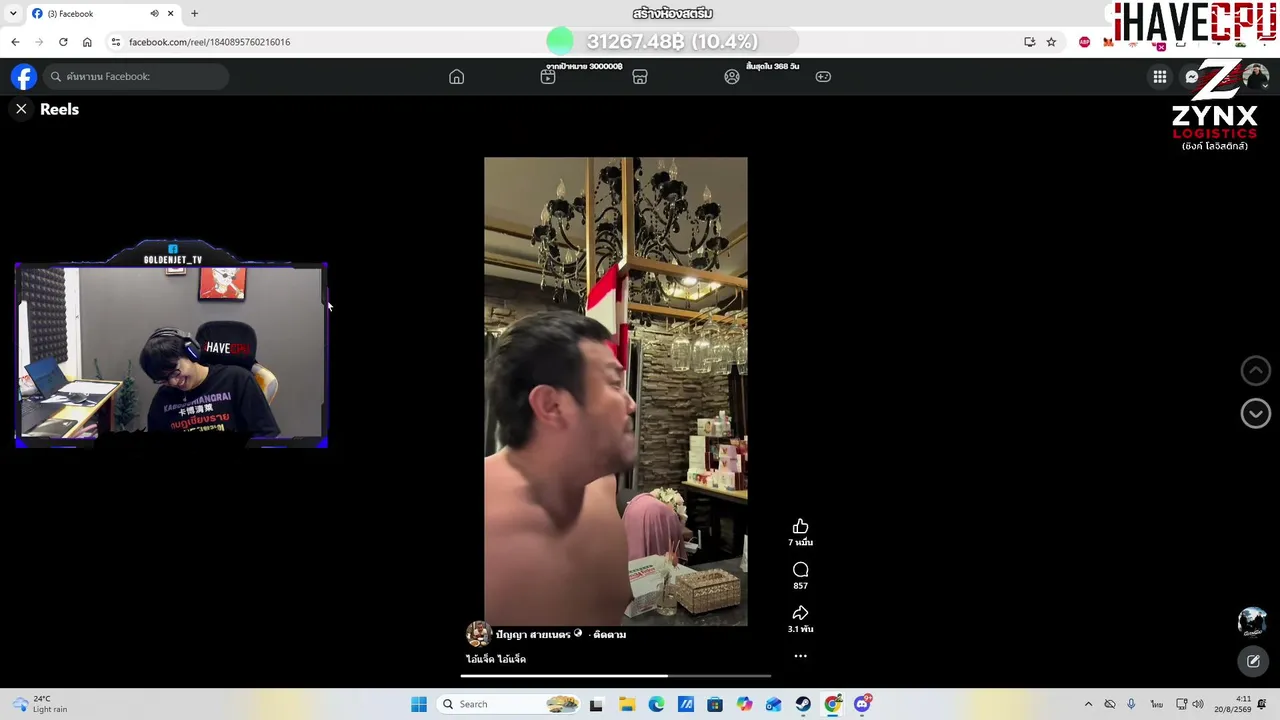Viewport: 1280px width, 720px height.
Task: View site information icon in address bar
Action: click(x=116, y=42)
